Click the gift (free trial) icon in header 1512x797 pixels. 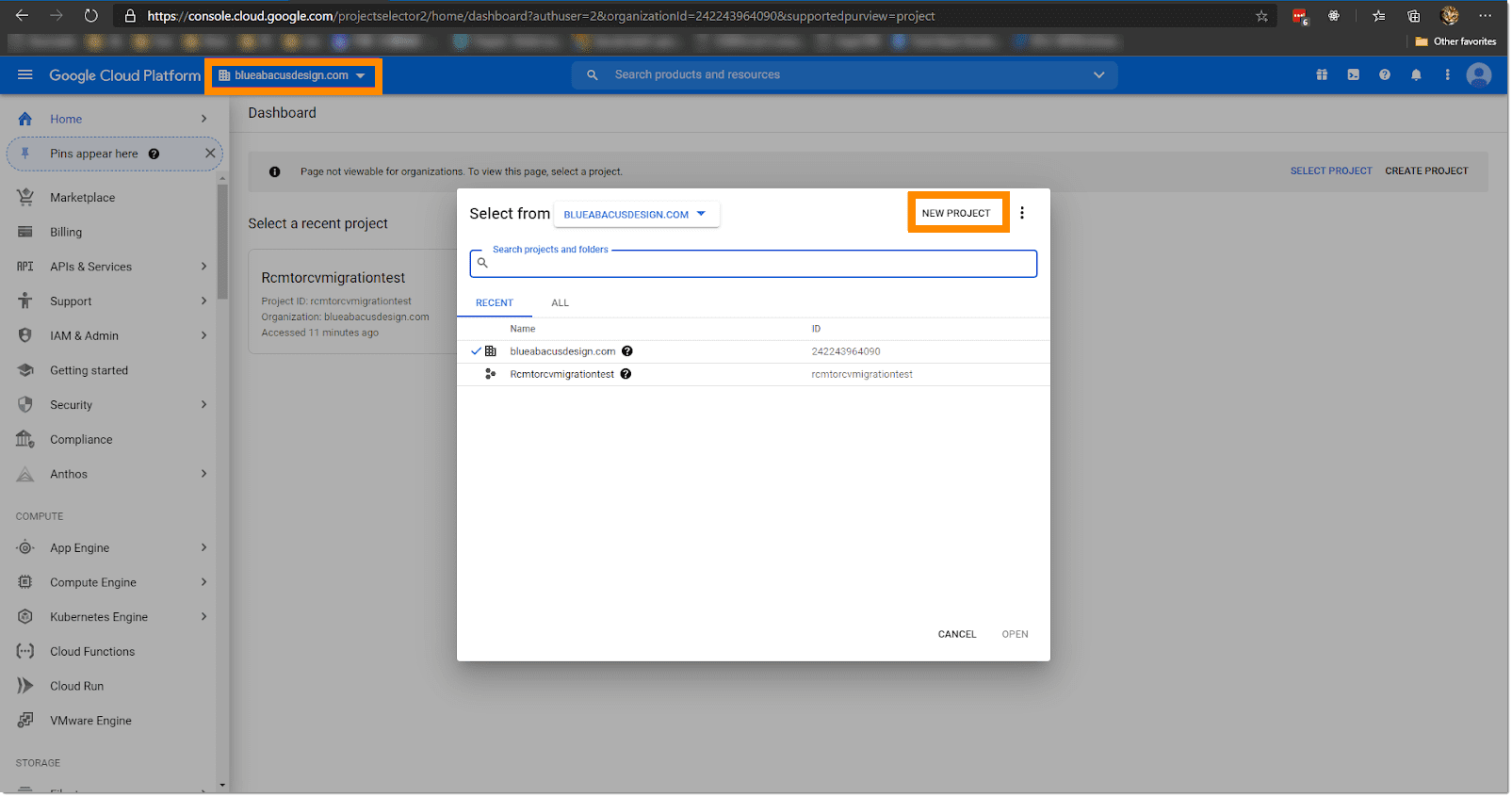[1322, 75]
